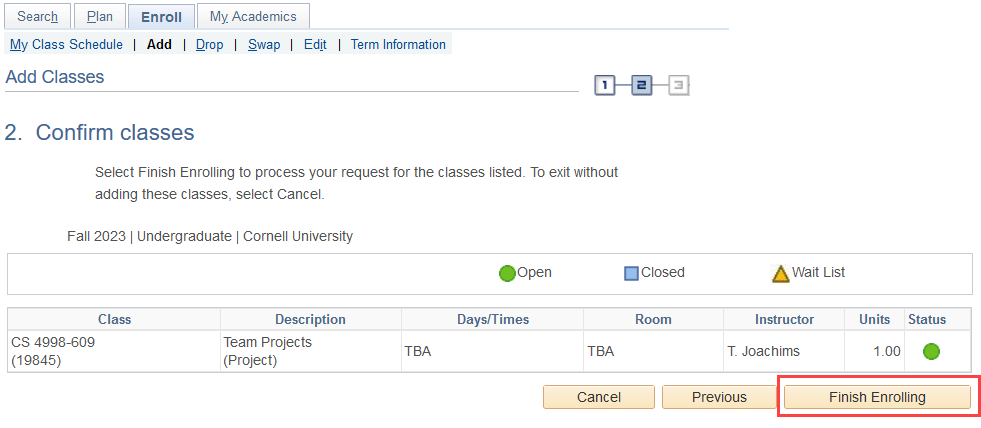Click the Finish Enrolling button
981x428 pixels.
tap(877, 397)
